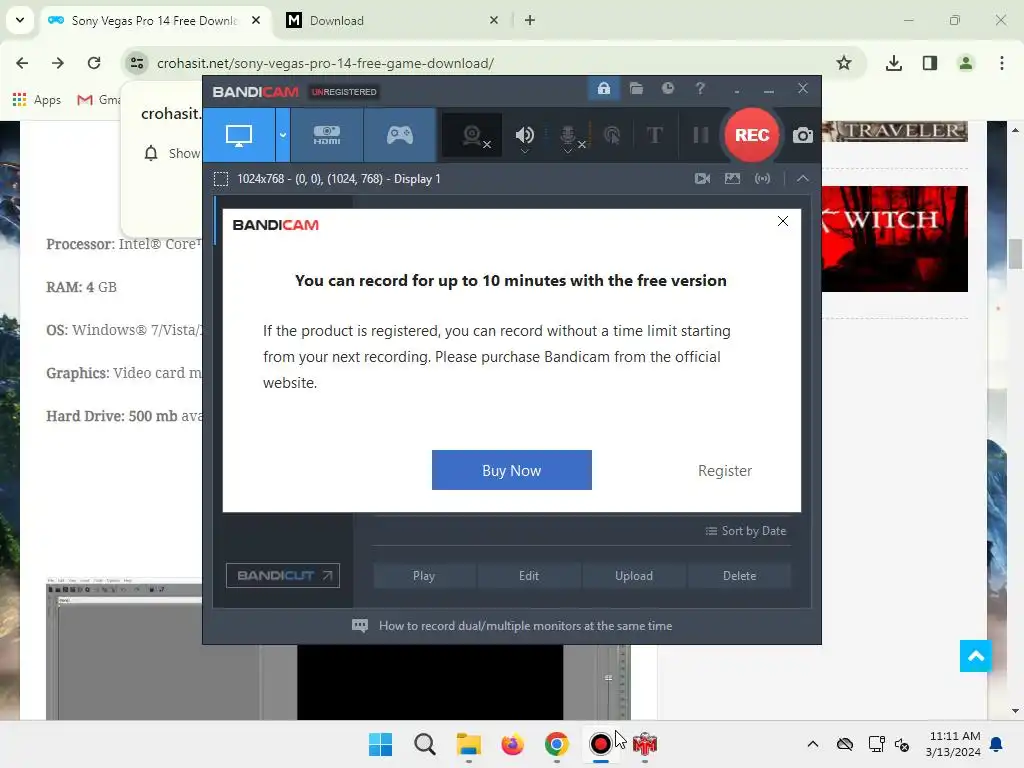Open the Bandicut link button

pos(283,575)
